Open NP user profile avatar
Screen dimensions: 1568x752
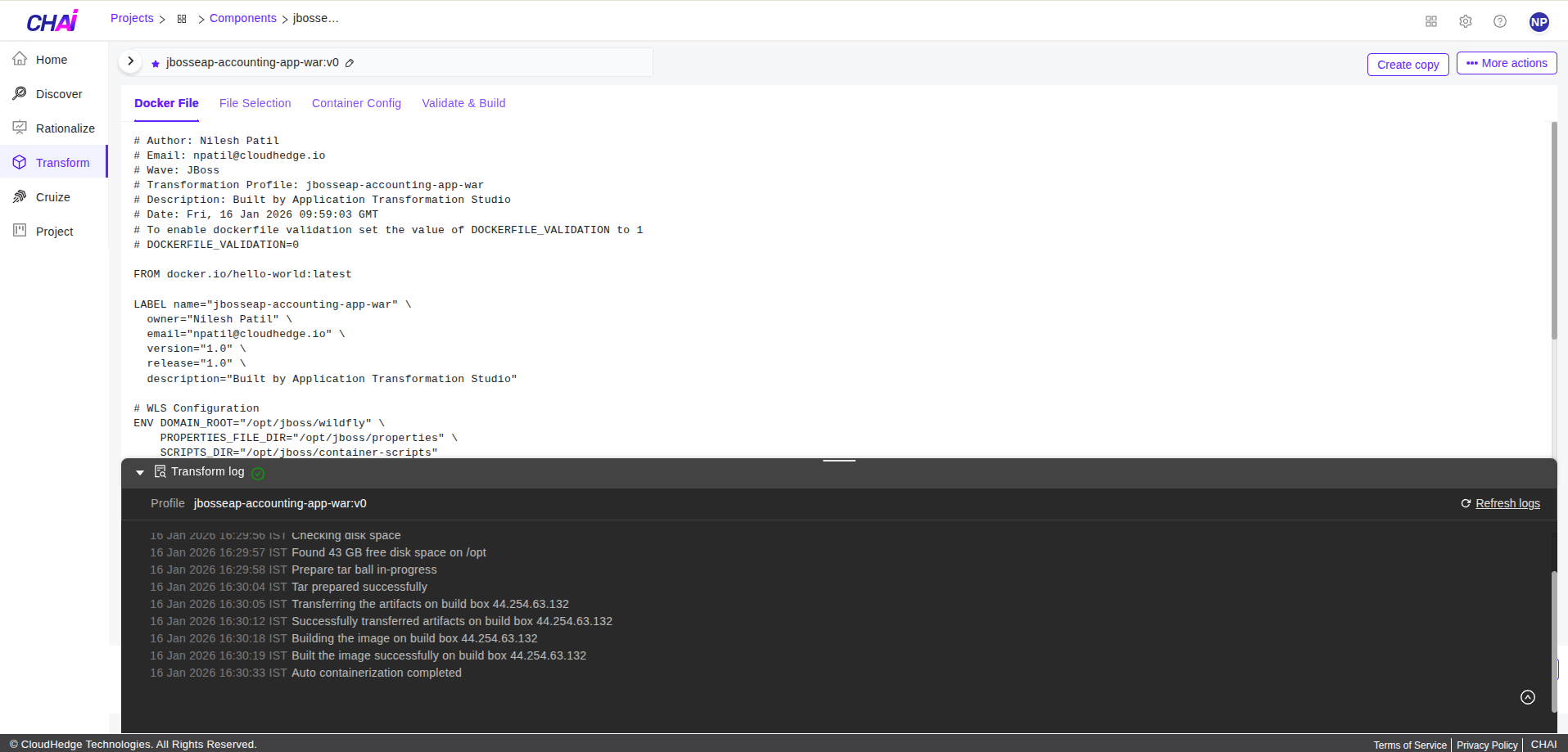click(1539, 22)
